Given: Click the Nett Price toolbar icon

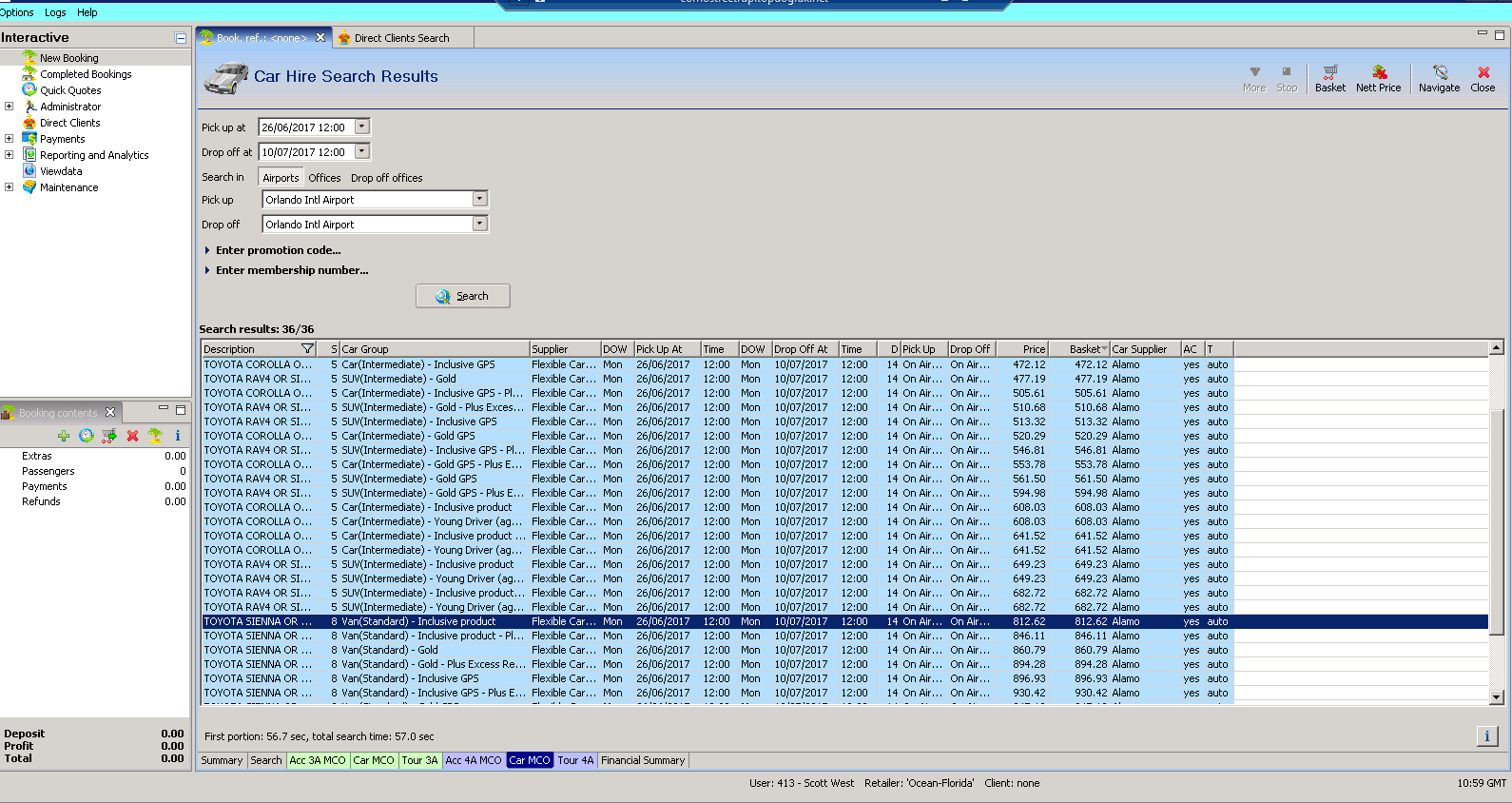Looking at the screenshot, I should point(1379,78).
